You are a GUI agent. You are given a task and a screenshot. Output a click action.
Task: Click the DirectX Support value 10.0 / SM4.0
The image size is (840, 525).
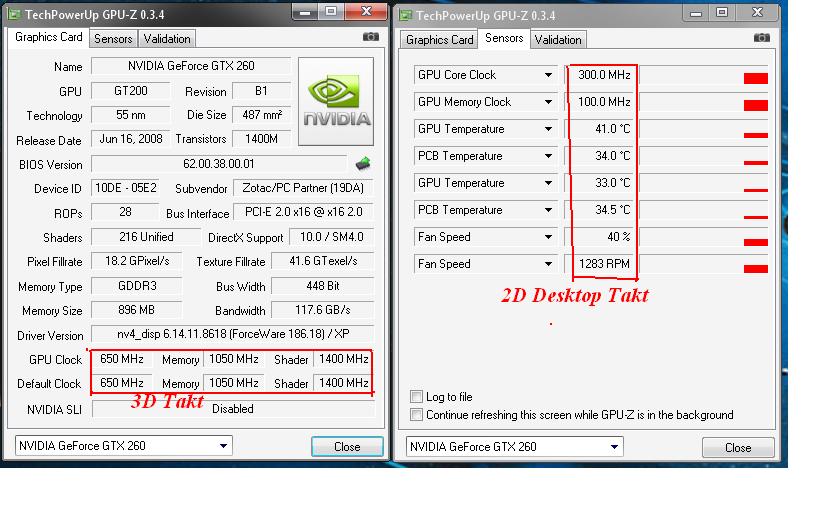click(332, 237)
